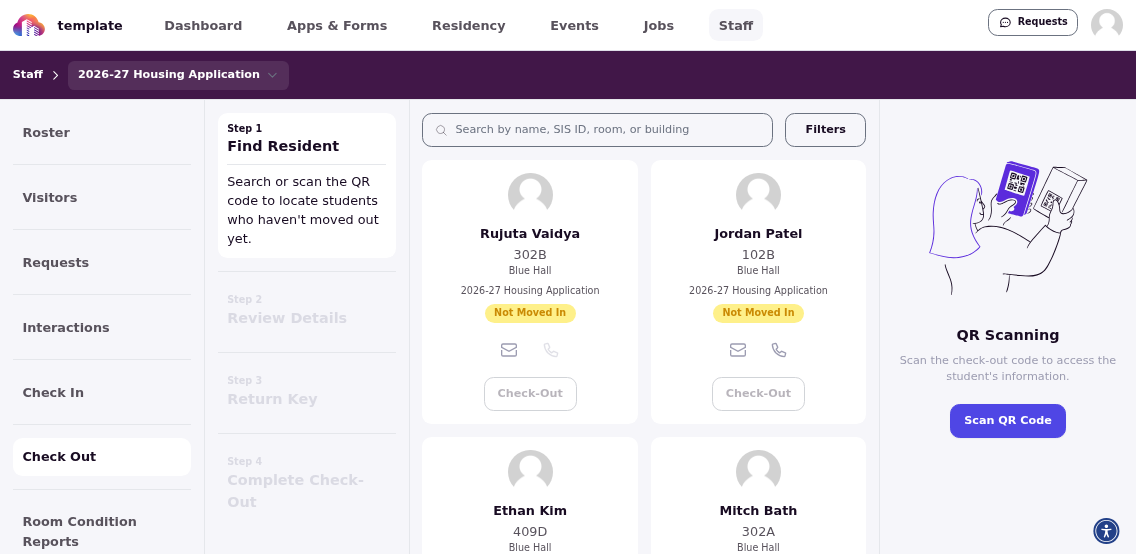Click Check-Out for Rujuta Vaidya

(530, 394)
